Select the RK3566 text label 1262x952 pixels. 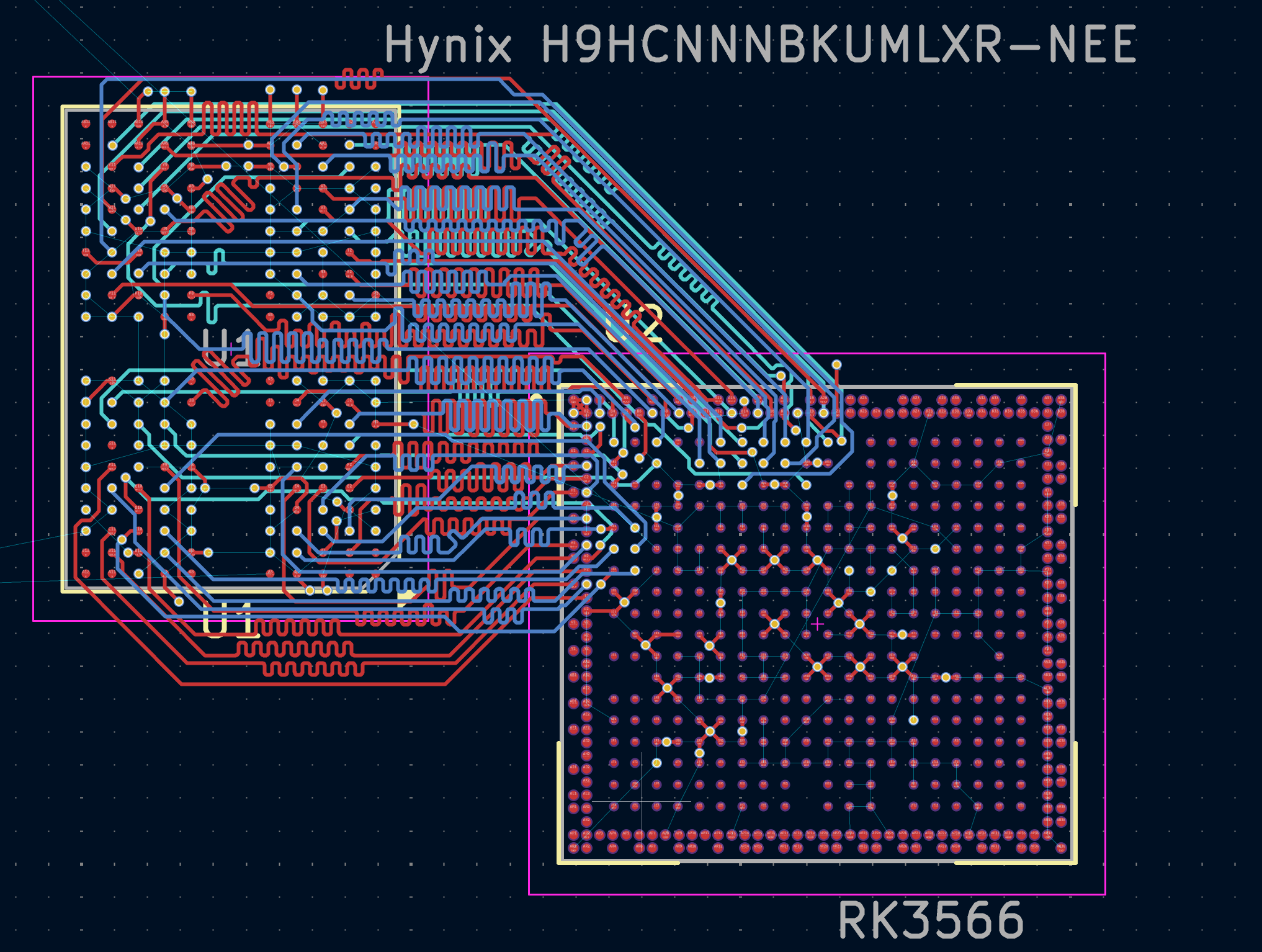pyautogui.click(x=931, y=921)
